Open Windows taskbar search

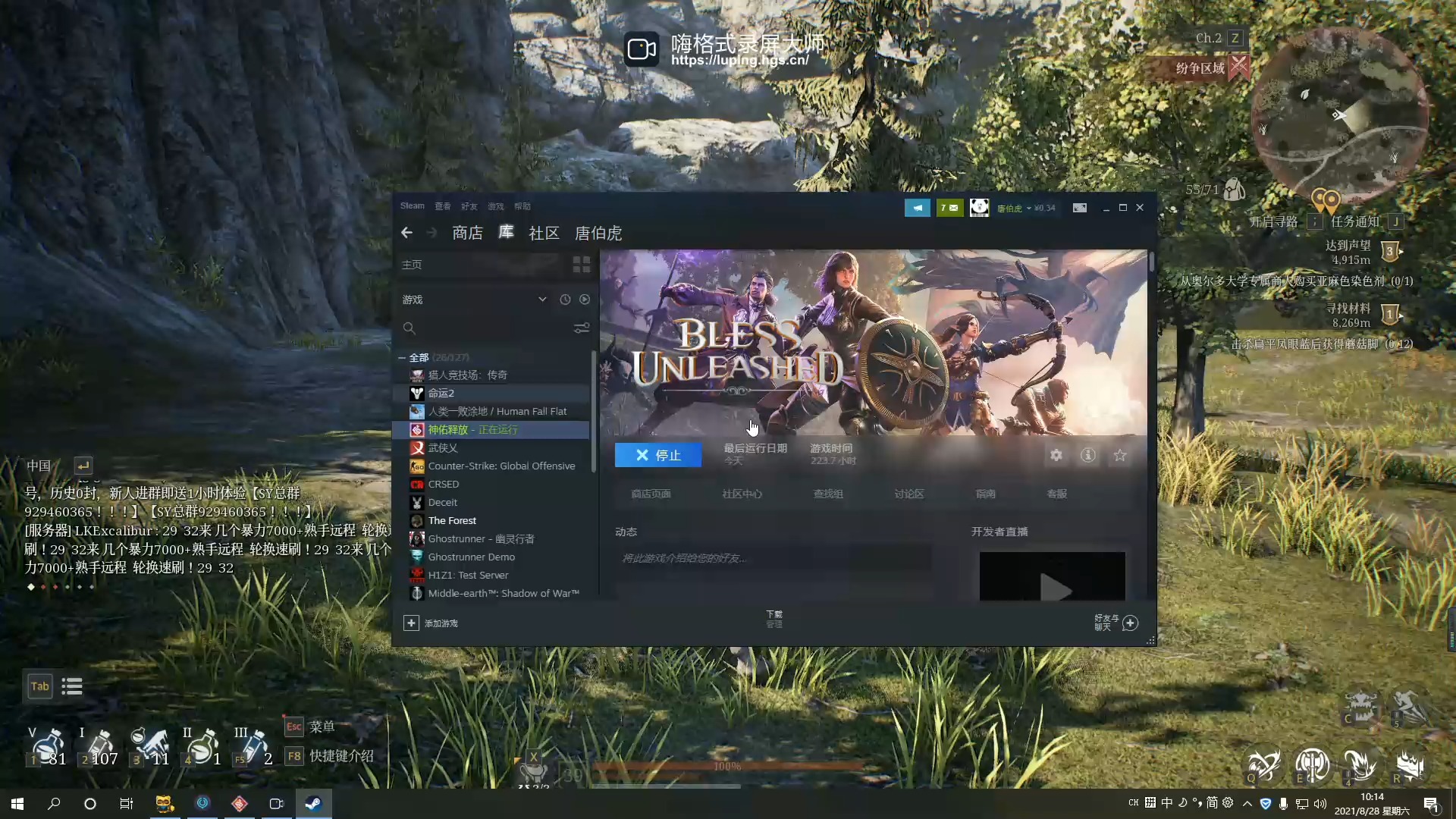pos(54,804)
